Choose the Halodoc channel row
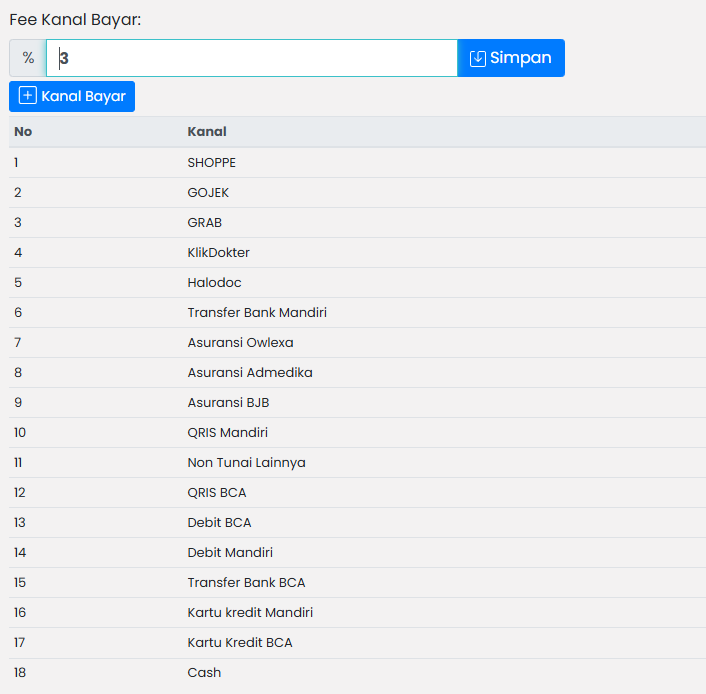 pyautogui.click(x=214, y=283)
